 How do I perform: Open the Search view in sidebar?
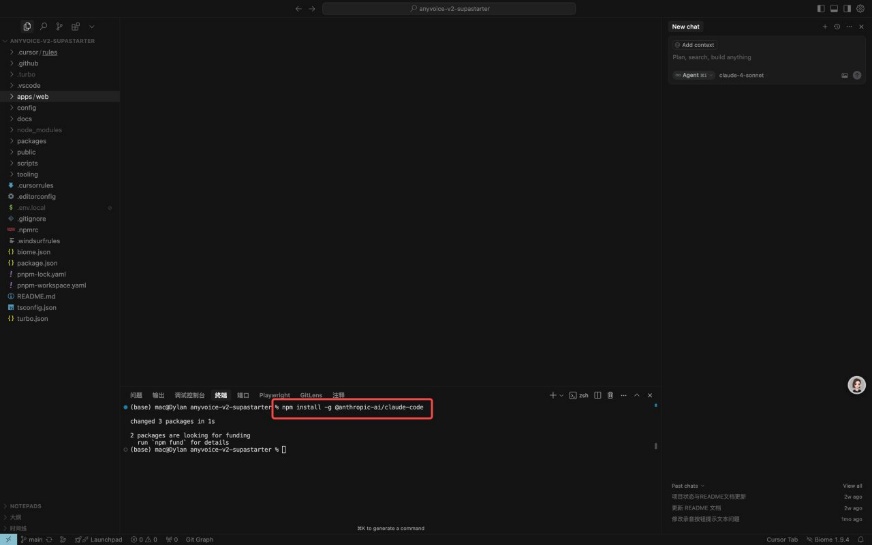tap(44, 26)
